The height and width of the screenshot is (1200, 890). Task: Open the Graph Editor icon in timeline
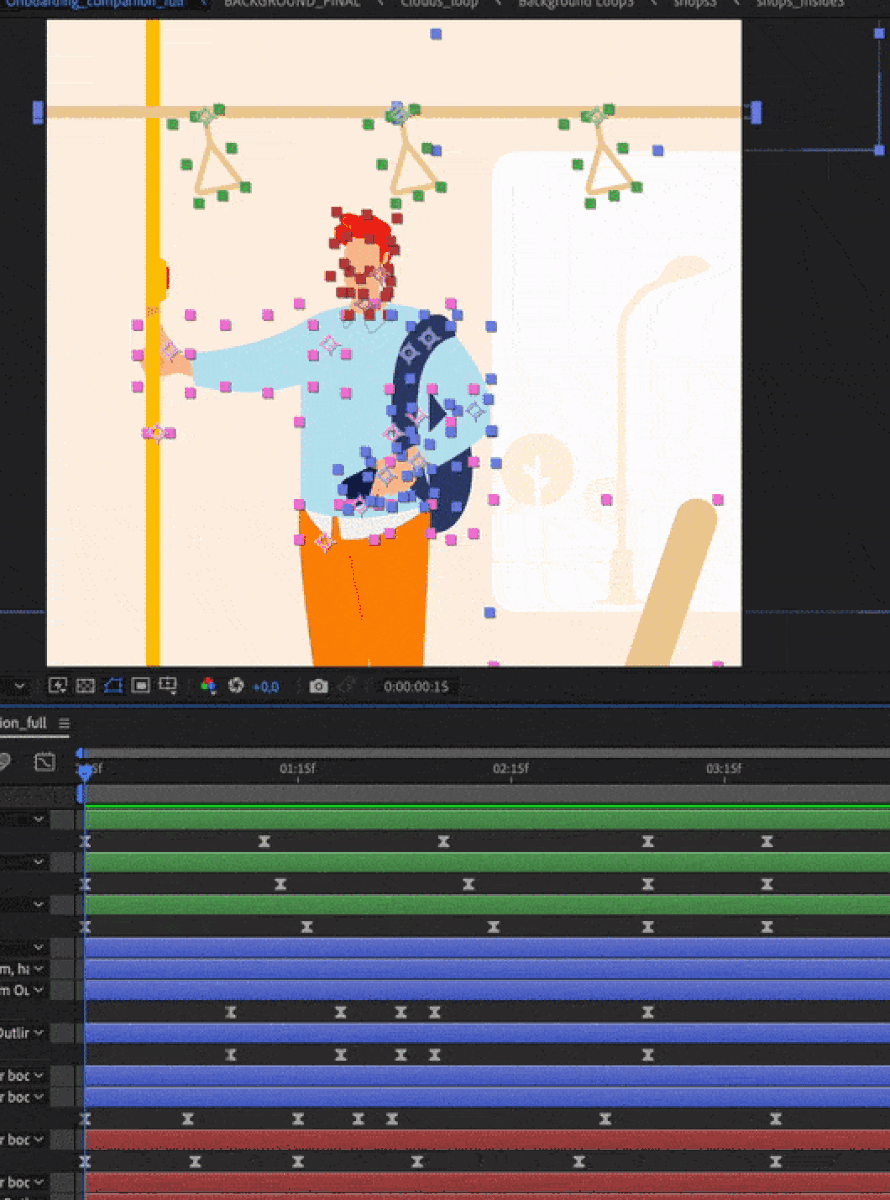[x=44, y=762]
